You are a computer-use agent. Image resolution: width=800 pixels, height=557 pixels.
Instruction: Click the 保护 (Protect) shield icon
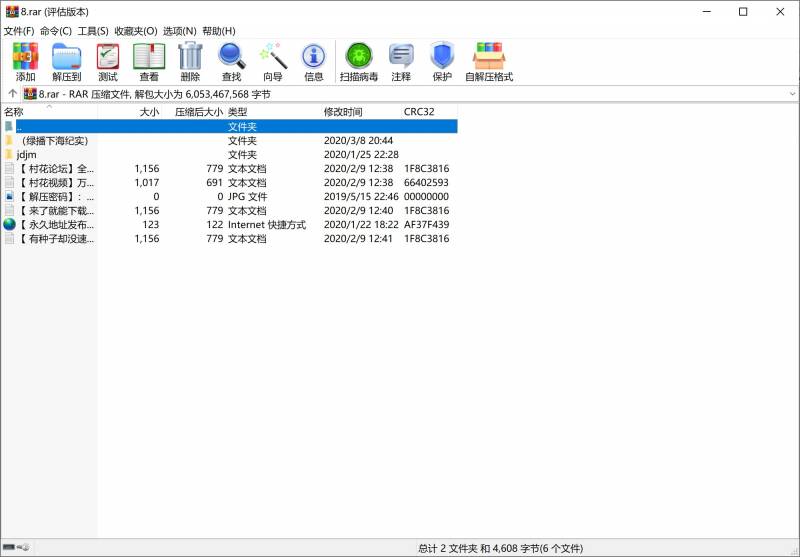click(442, 62)
